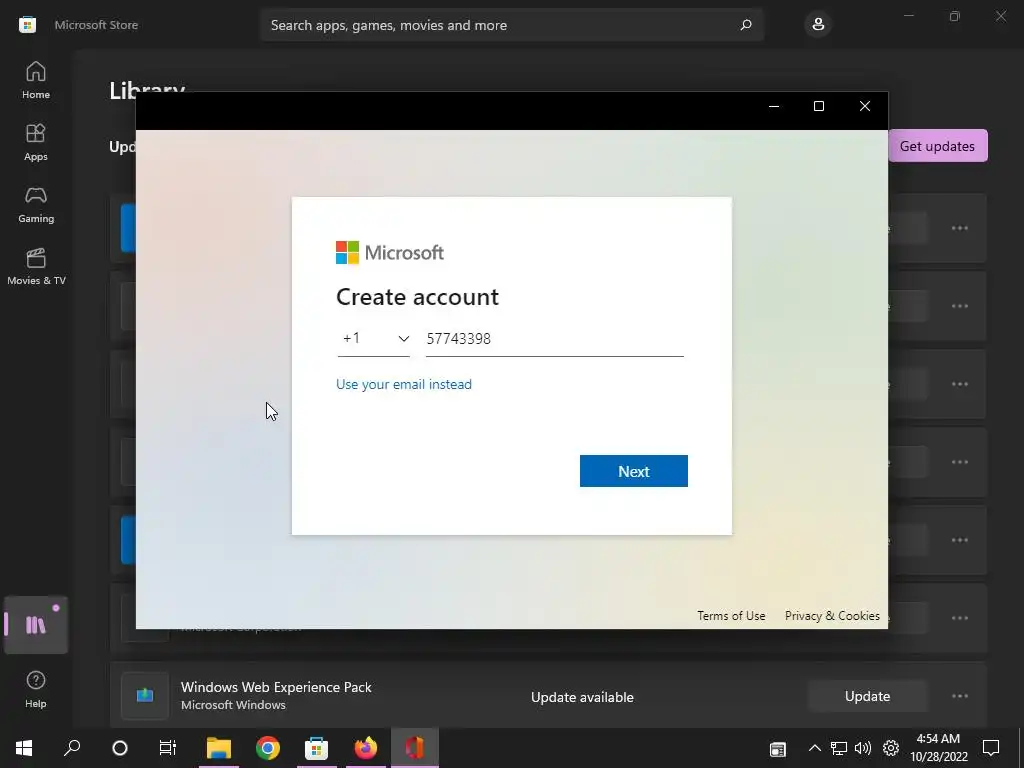This screenshot has height=768, width=1024.
Task: Open Office app in the taskbar
Action: coord(415,748)
